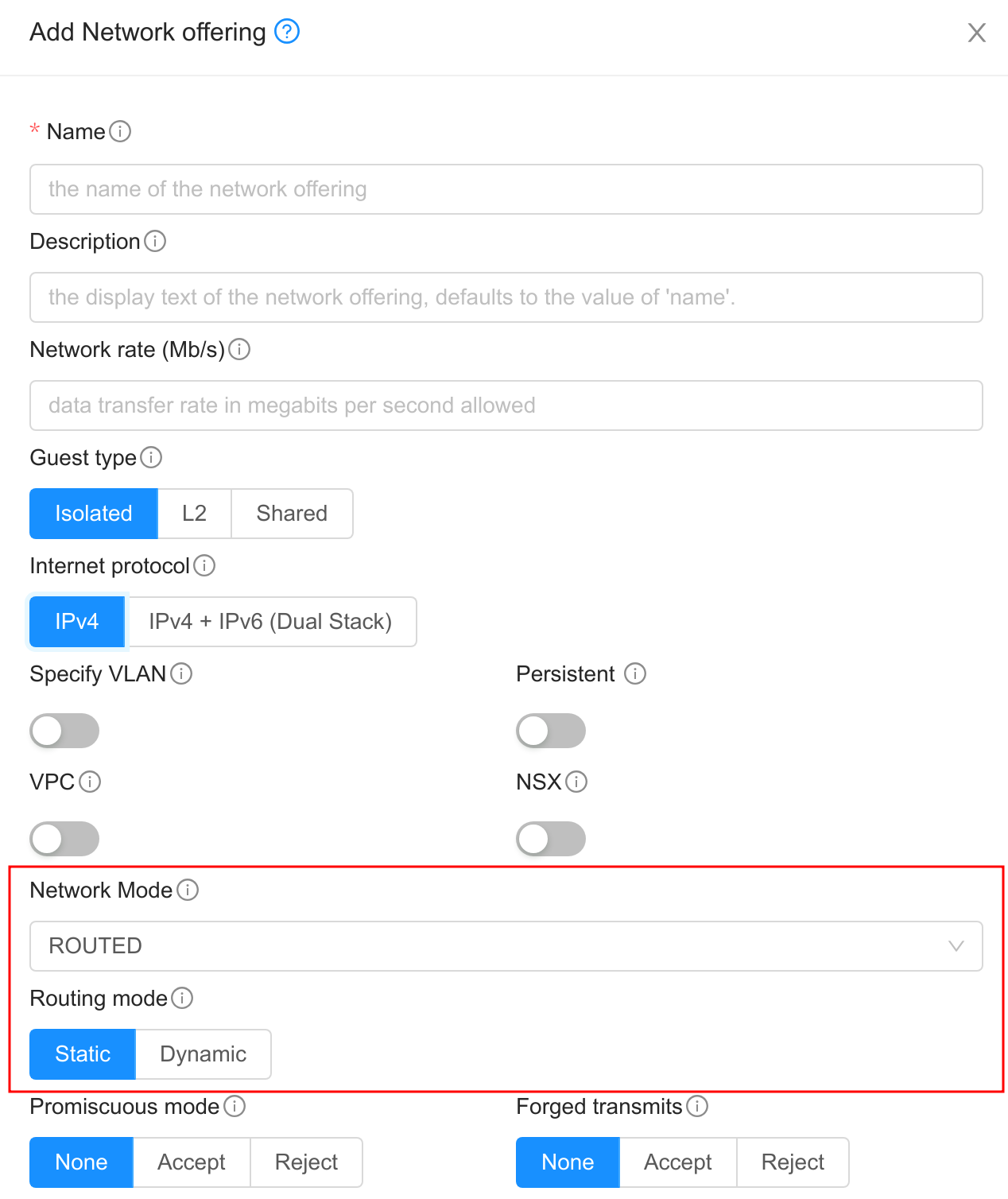This screenshot has width=1008, height=1199.
Task: Click the info icon beside Name field
Action: [x=121, y=131]
